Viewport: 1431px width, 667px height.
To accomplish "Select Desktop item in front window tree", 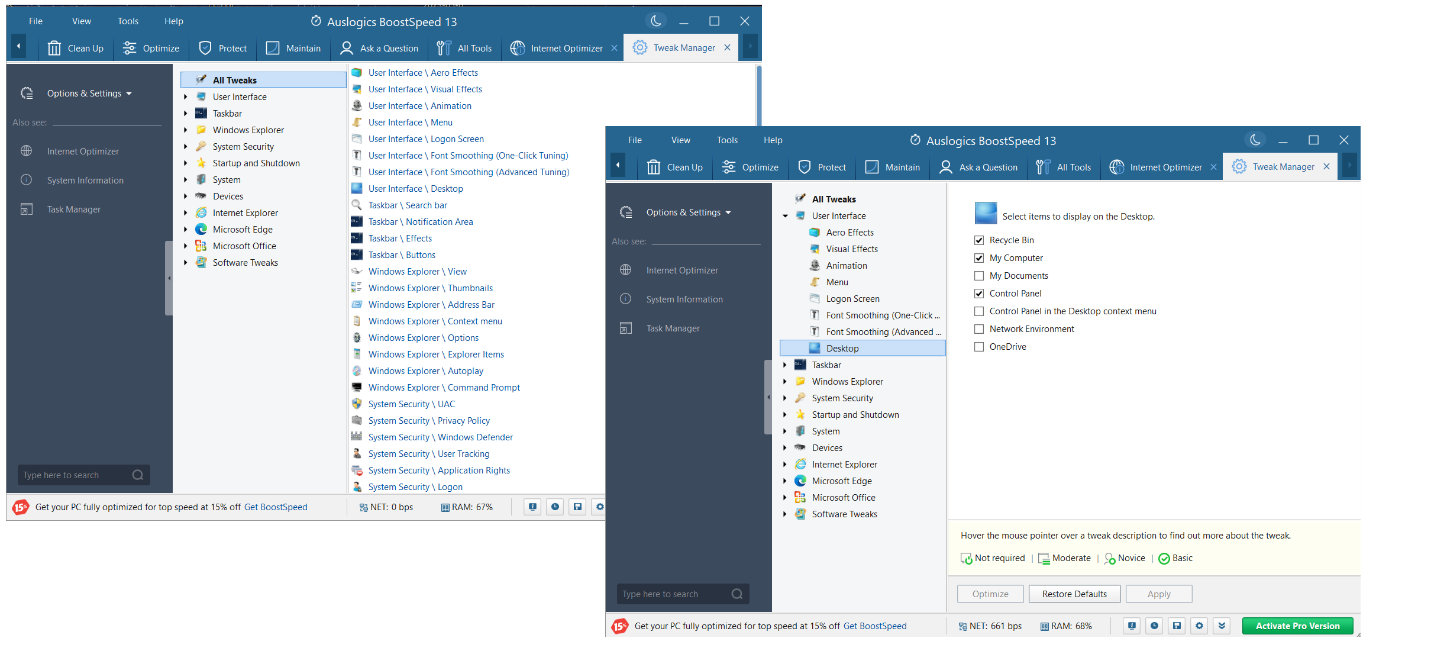I will (863, 348).
